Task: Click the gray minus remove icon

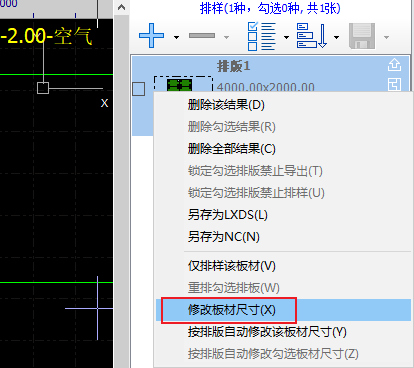Action: click(202, 35)
